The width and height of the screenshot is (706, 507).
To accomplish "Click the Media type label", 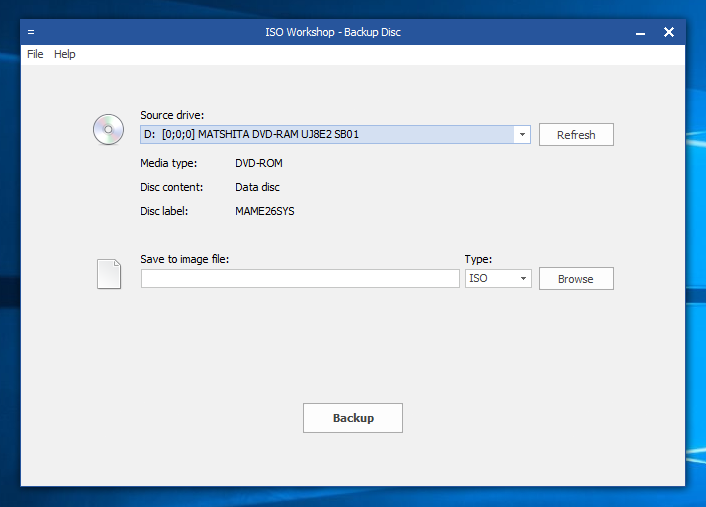I will click(168, 163).
